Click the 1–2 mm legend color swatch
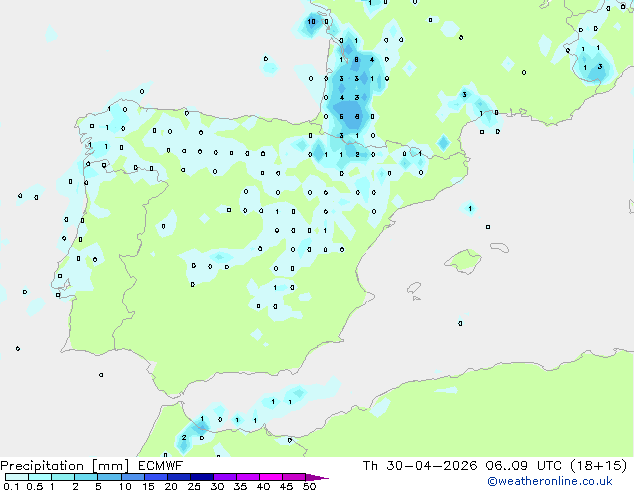The width and height of the screenshot is (634, 490). click(63, 477)
